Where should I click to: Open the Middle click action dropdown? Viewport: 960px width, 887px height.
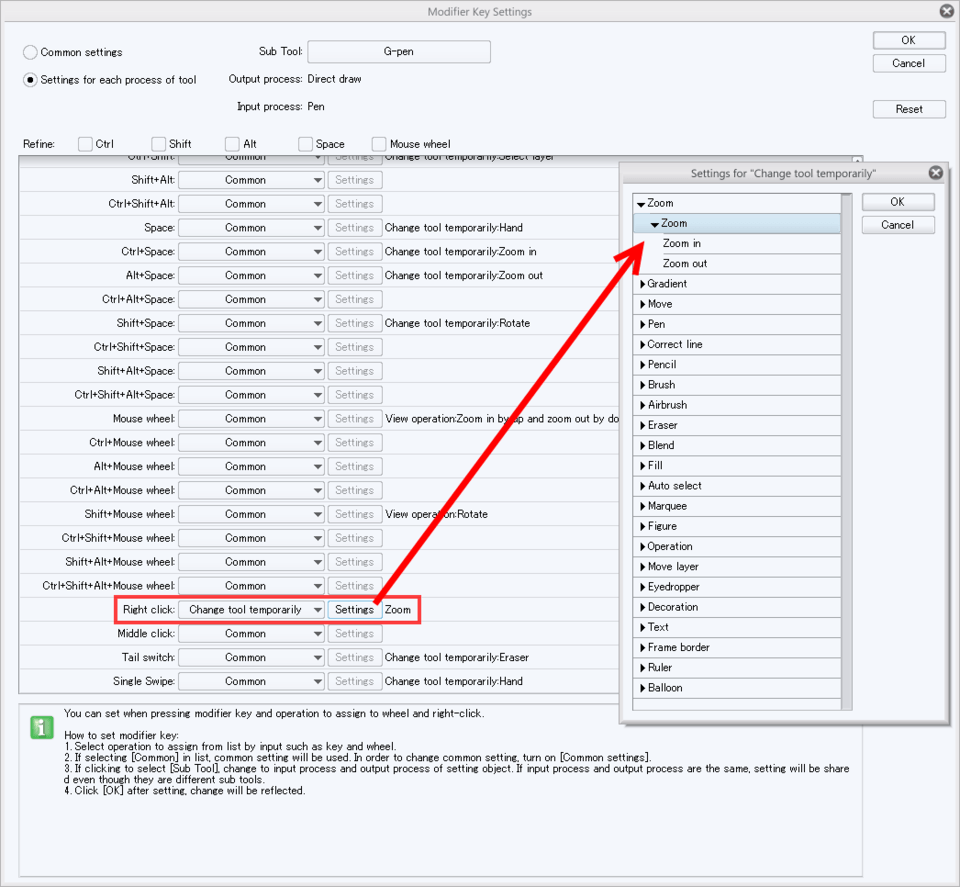251,633
